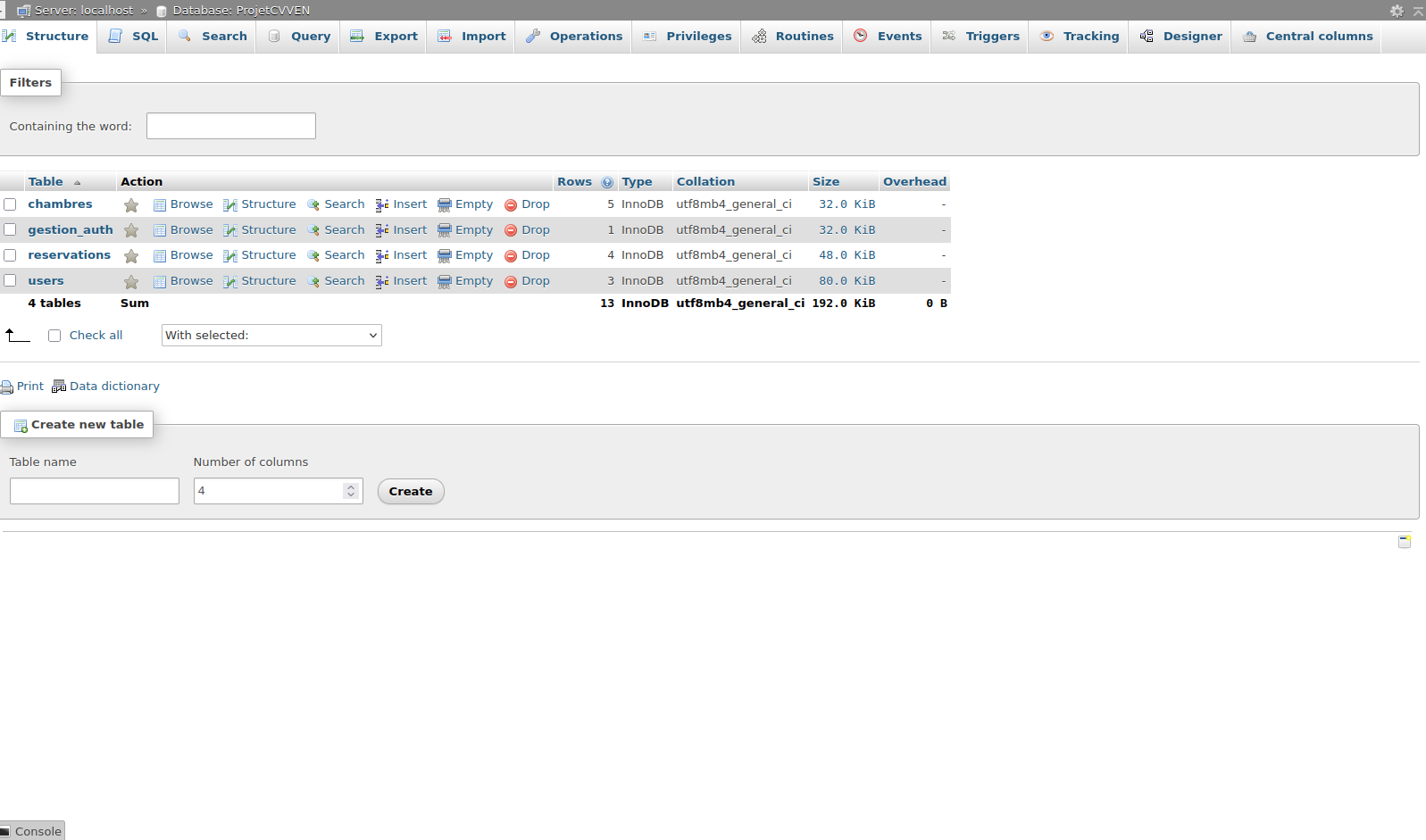Click the Empty icon in chambres row

[x=445, y=205]
